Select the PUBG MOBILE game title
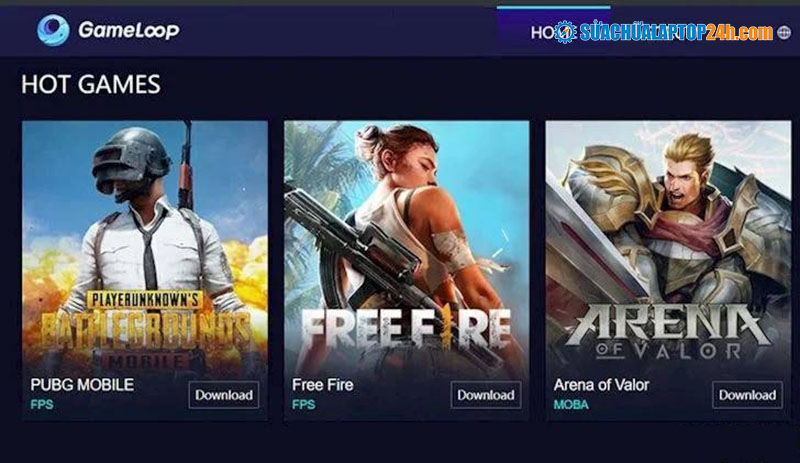This screenshot has height=463, width=800. coord(82,385)
